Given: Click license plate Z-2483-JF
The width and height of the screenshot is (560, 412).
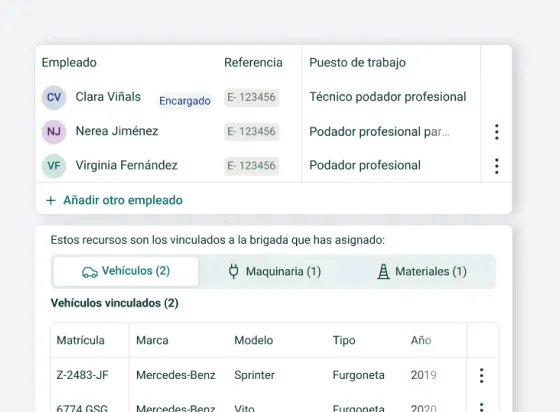Looking at the screenshot, I should (x=82, y=375).
